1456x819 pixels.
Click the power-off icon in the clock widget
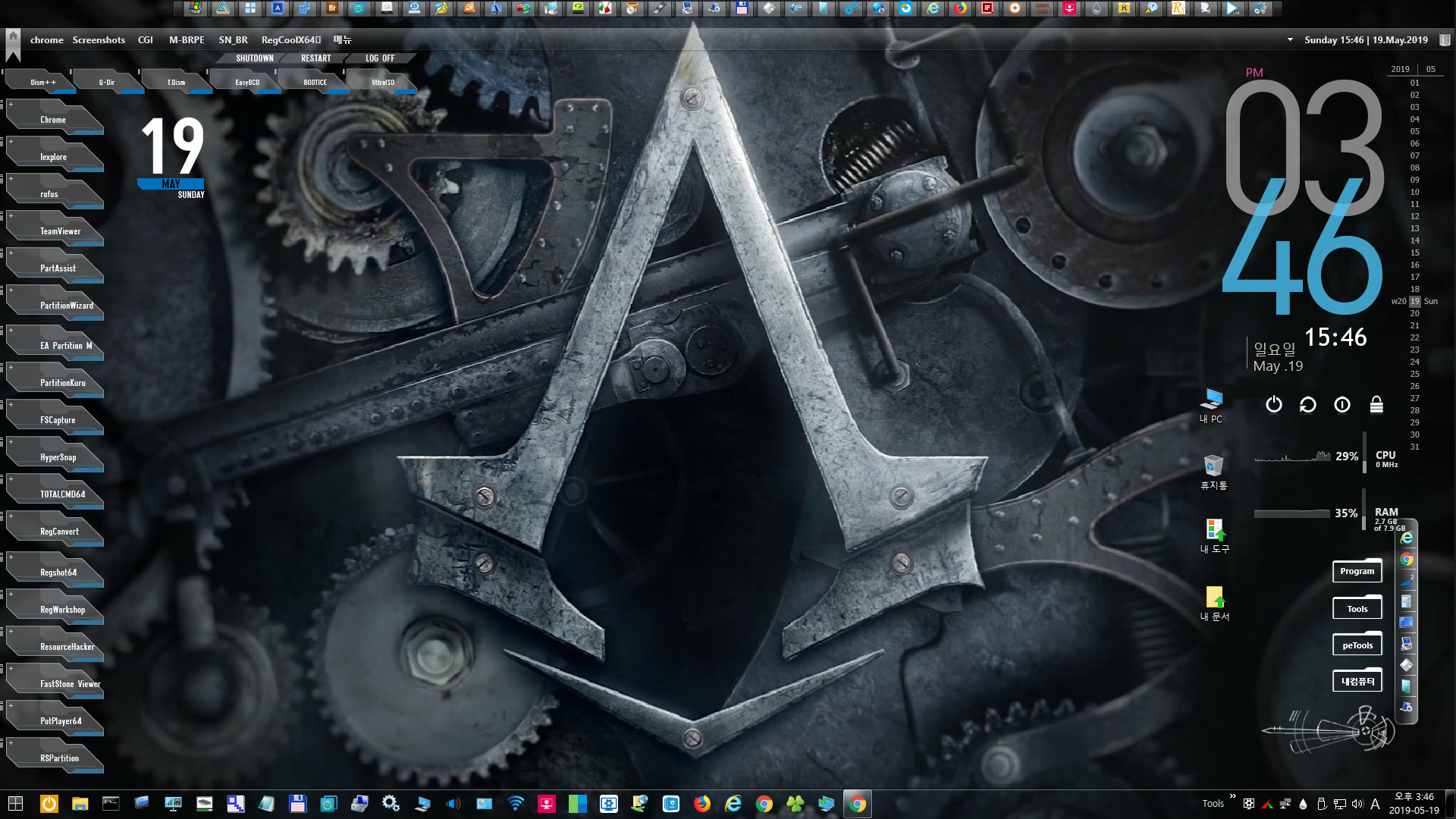pos(1274,405)
